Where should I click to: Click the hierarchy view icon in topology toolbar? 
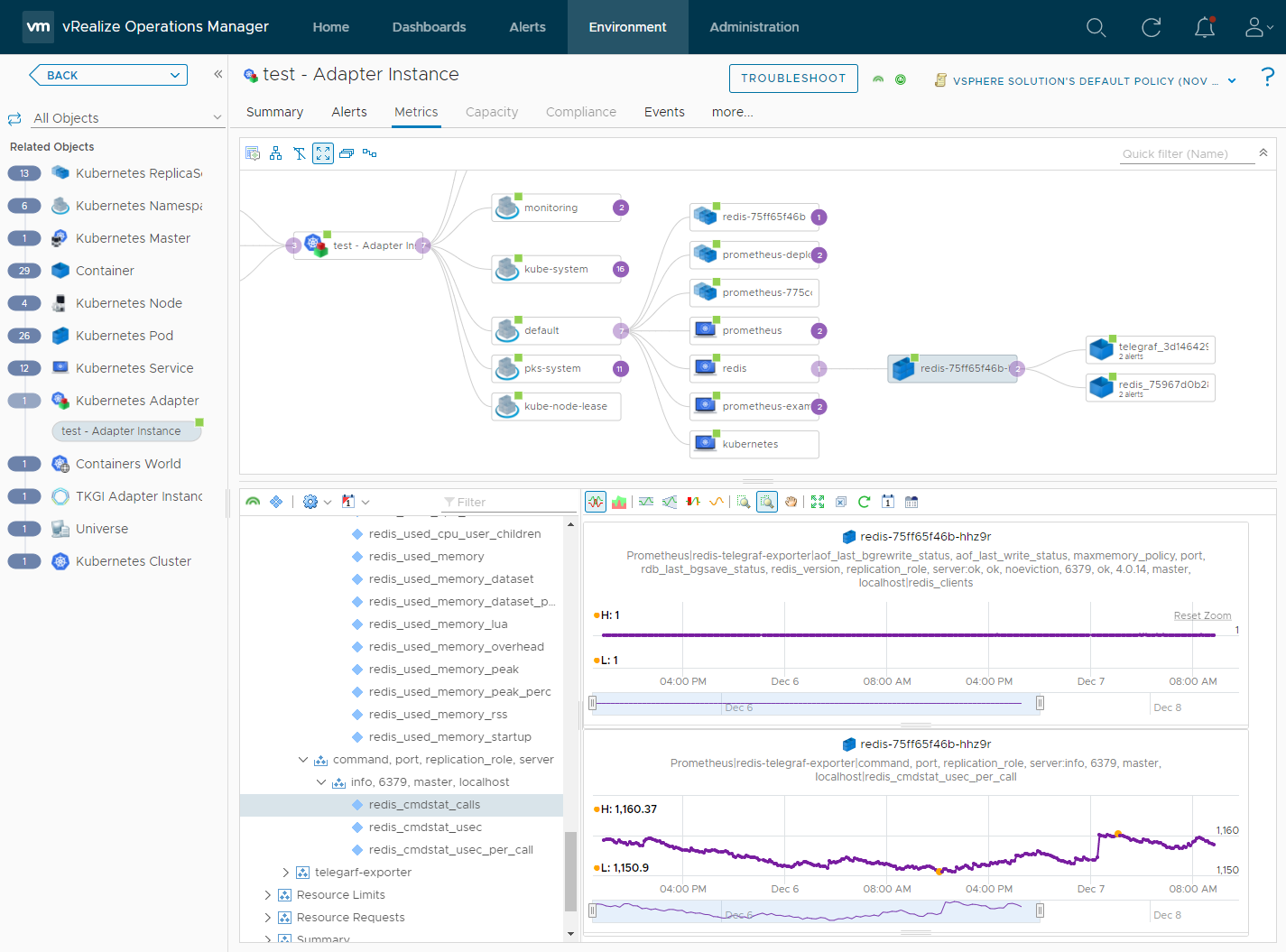coord(276,153)
